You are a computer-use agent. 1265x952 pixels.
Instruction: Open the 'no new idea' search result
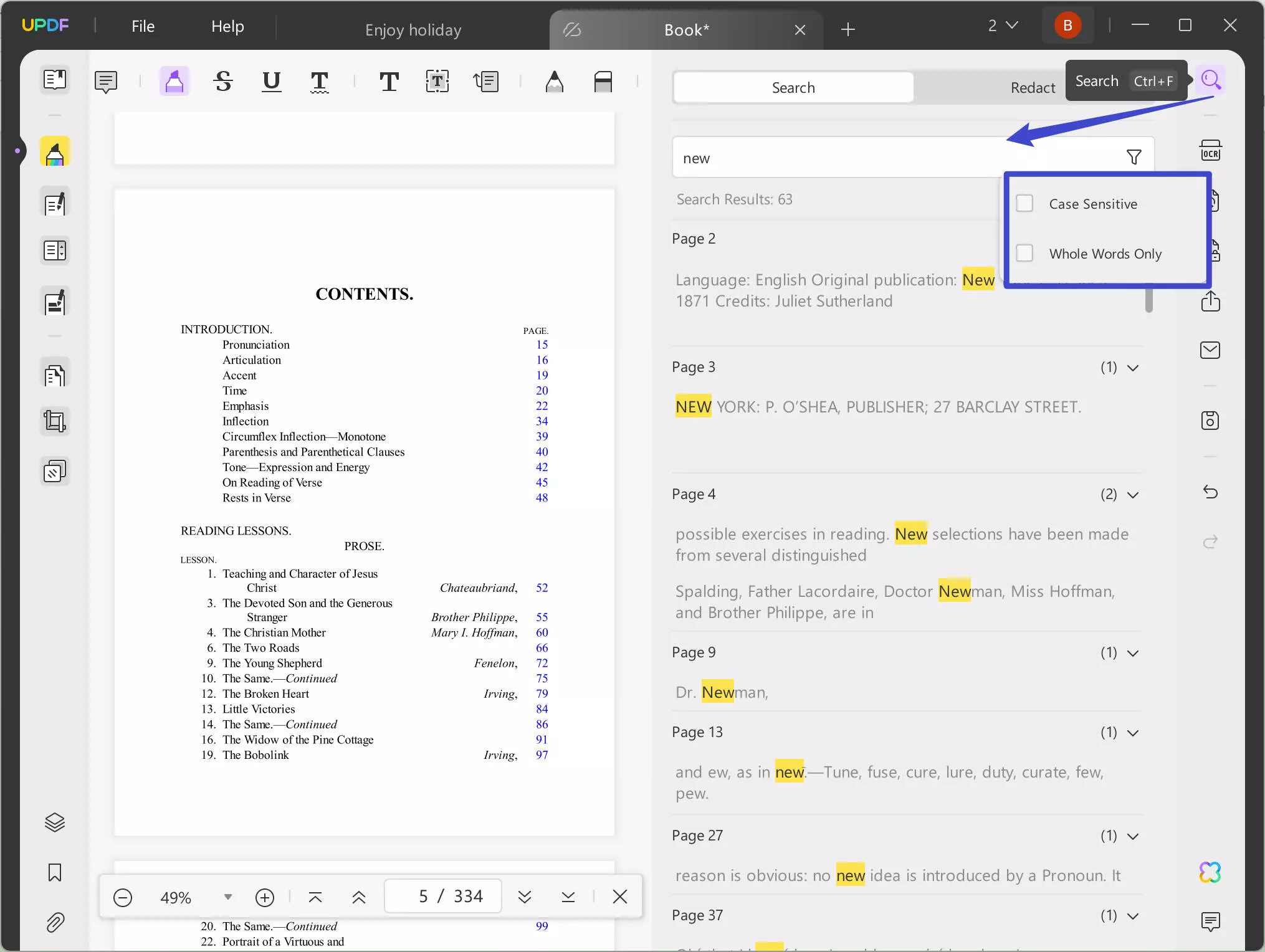point(898,875)
